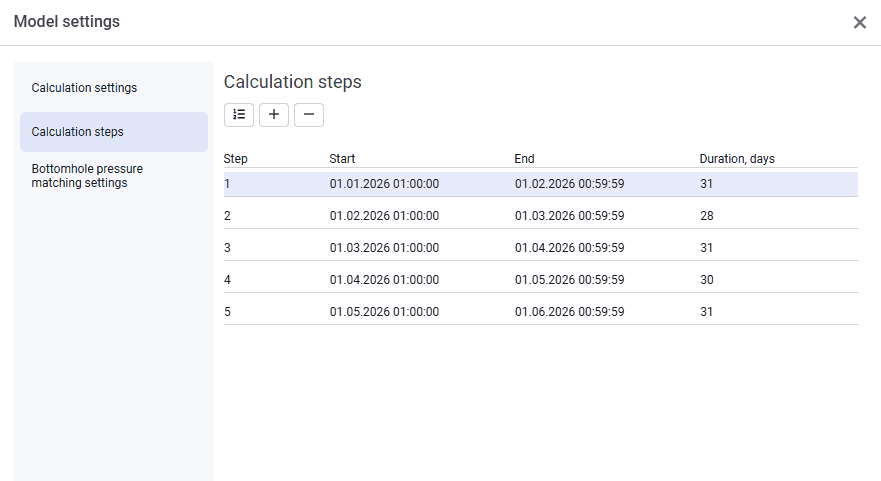
Task: Click end date 01.02.2026 00:59:59
Action: pos(570,184)
